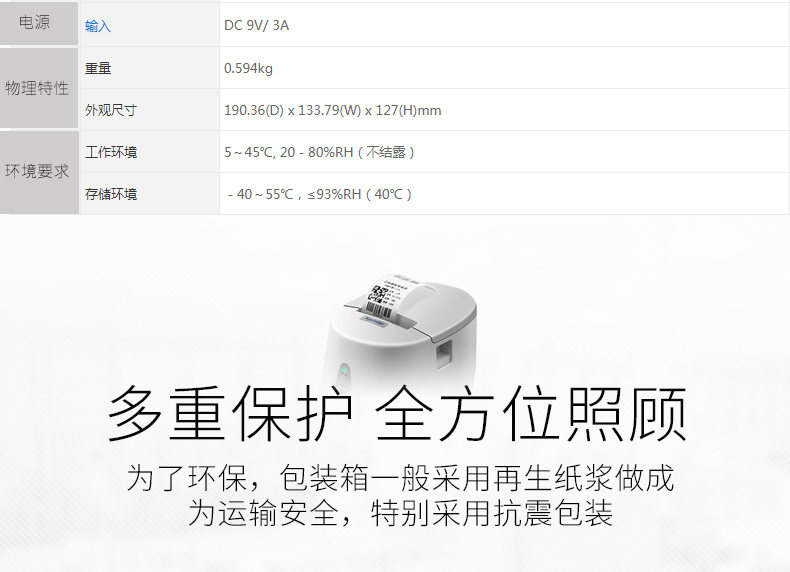Click the 为运输安全 抗震包装 text line
Screen dimensions: 790x572
400,513
